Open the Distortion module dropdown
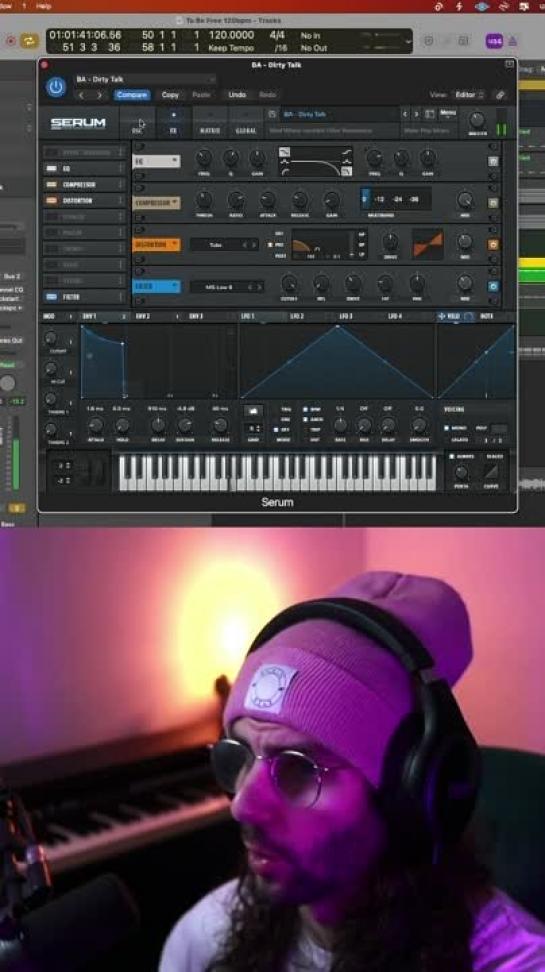 click(x=156, y=244)
